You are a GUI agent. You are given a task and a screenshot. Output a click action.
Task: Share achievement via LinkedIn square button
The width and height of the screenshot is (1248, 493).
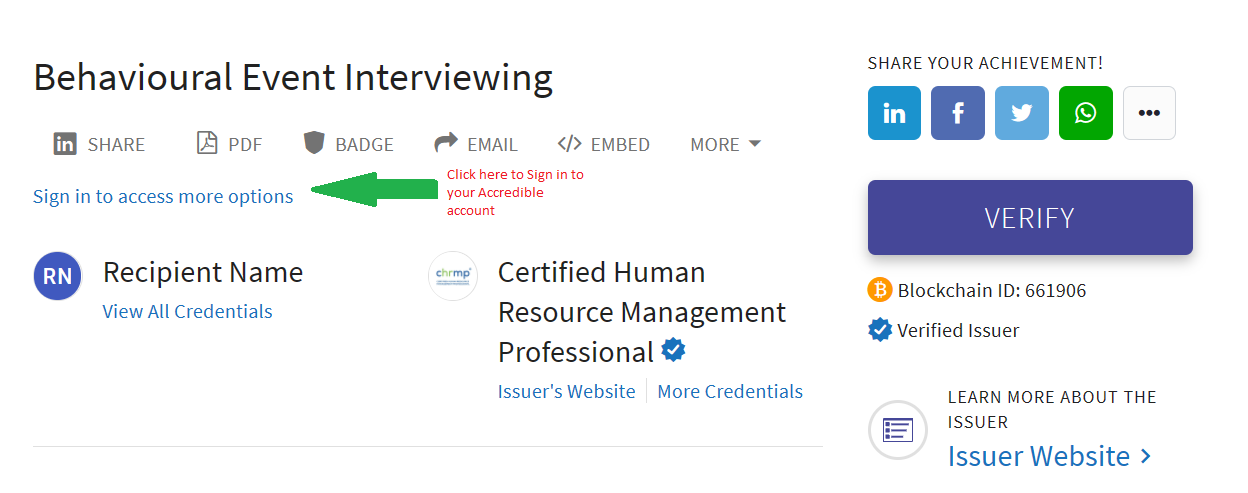click(x=894, y=113)
